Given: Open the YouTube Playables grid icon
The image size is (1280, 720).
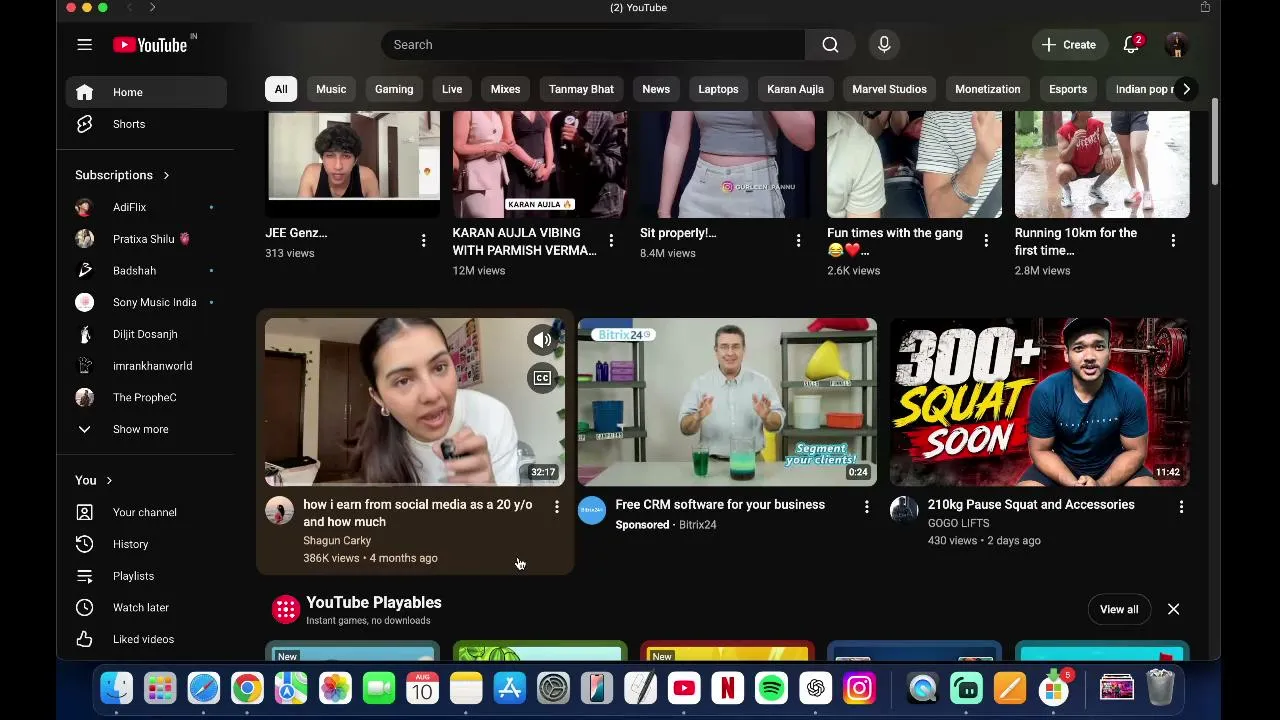Looking at the screenshot, I should tap(286, 609).
